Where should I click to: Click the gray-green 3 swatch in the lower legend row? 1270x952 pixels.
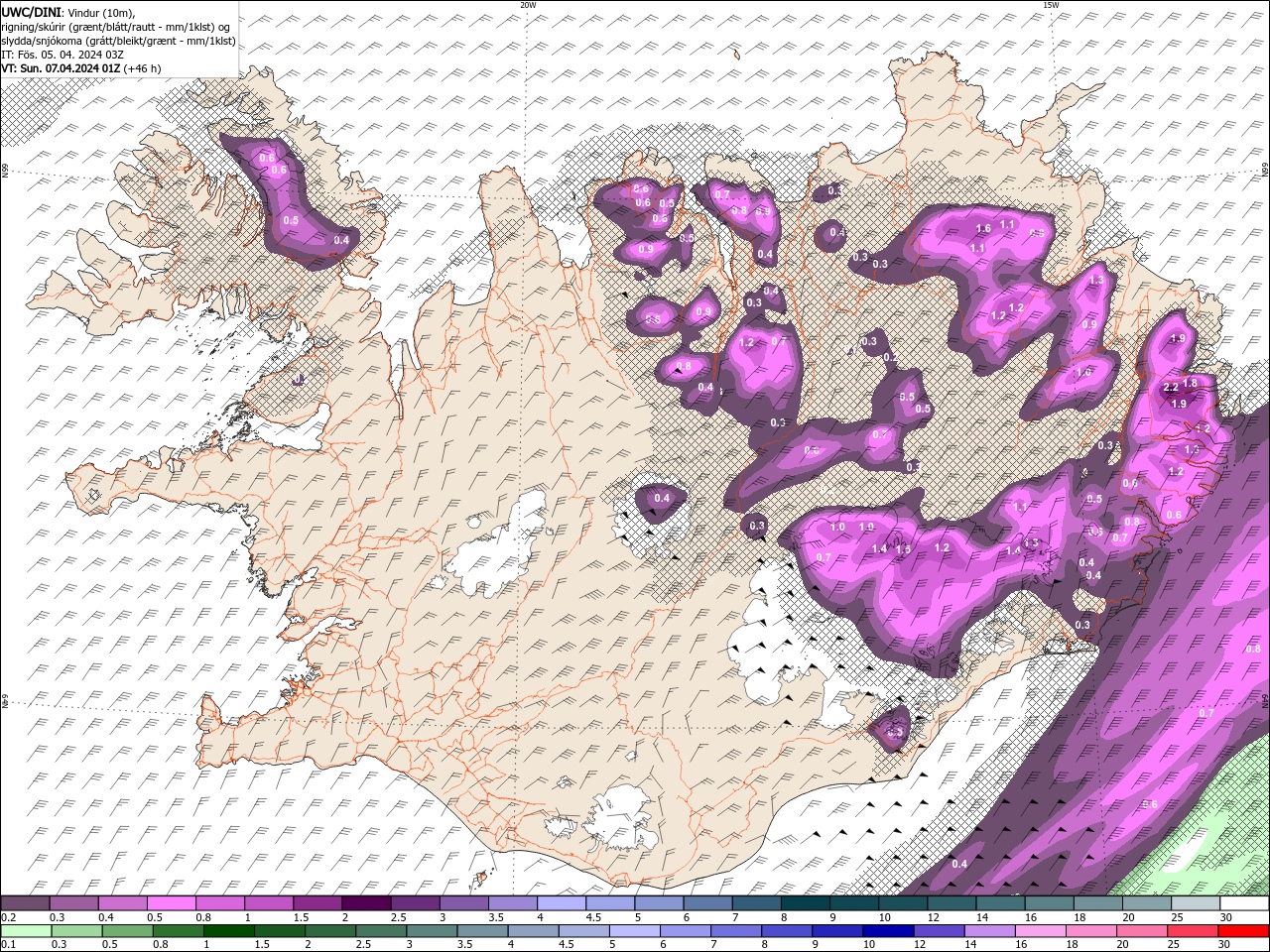(432, 930)
